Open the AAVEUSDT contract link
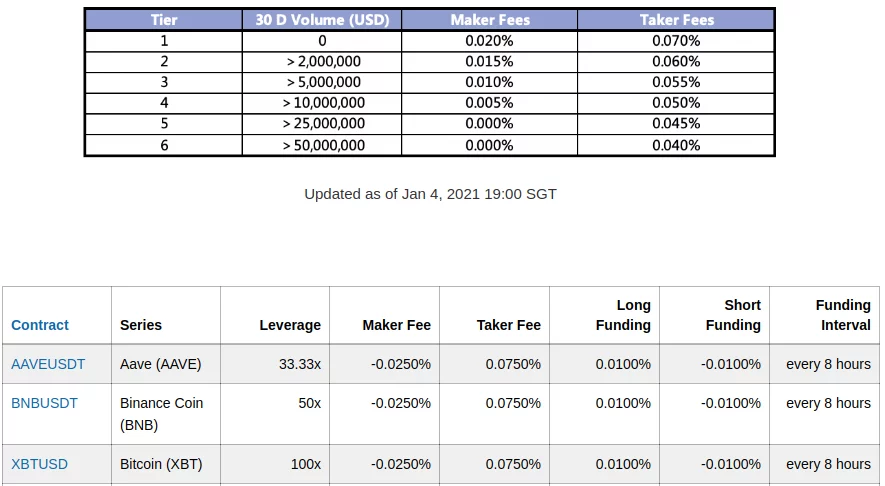 click(48, 364)
